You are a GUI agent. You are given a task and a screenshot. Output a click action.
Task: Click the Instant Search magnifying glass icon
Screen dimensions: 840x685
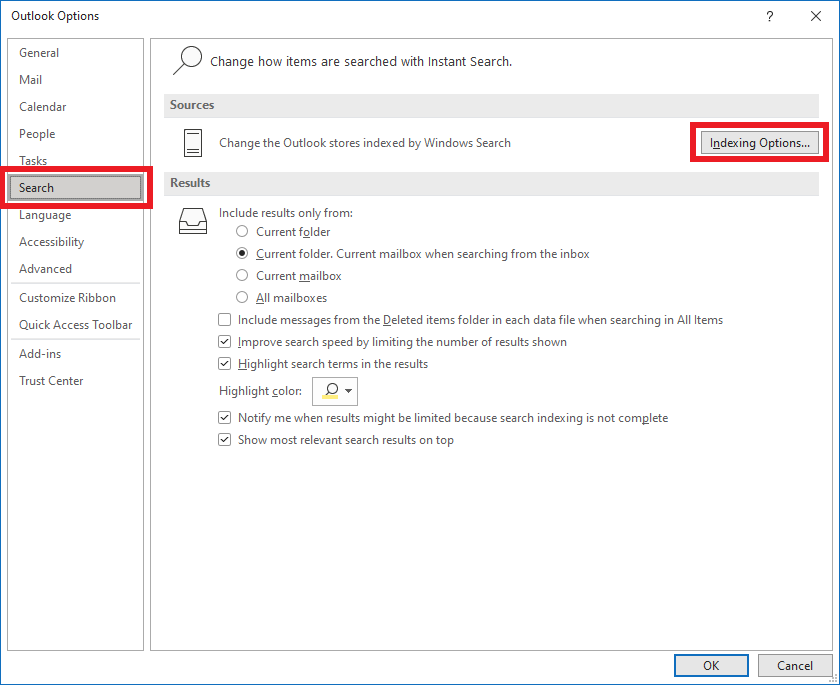(x=187, y=61)
